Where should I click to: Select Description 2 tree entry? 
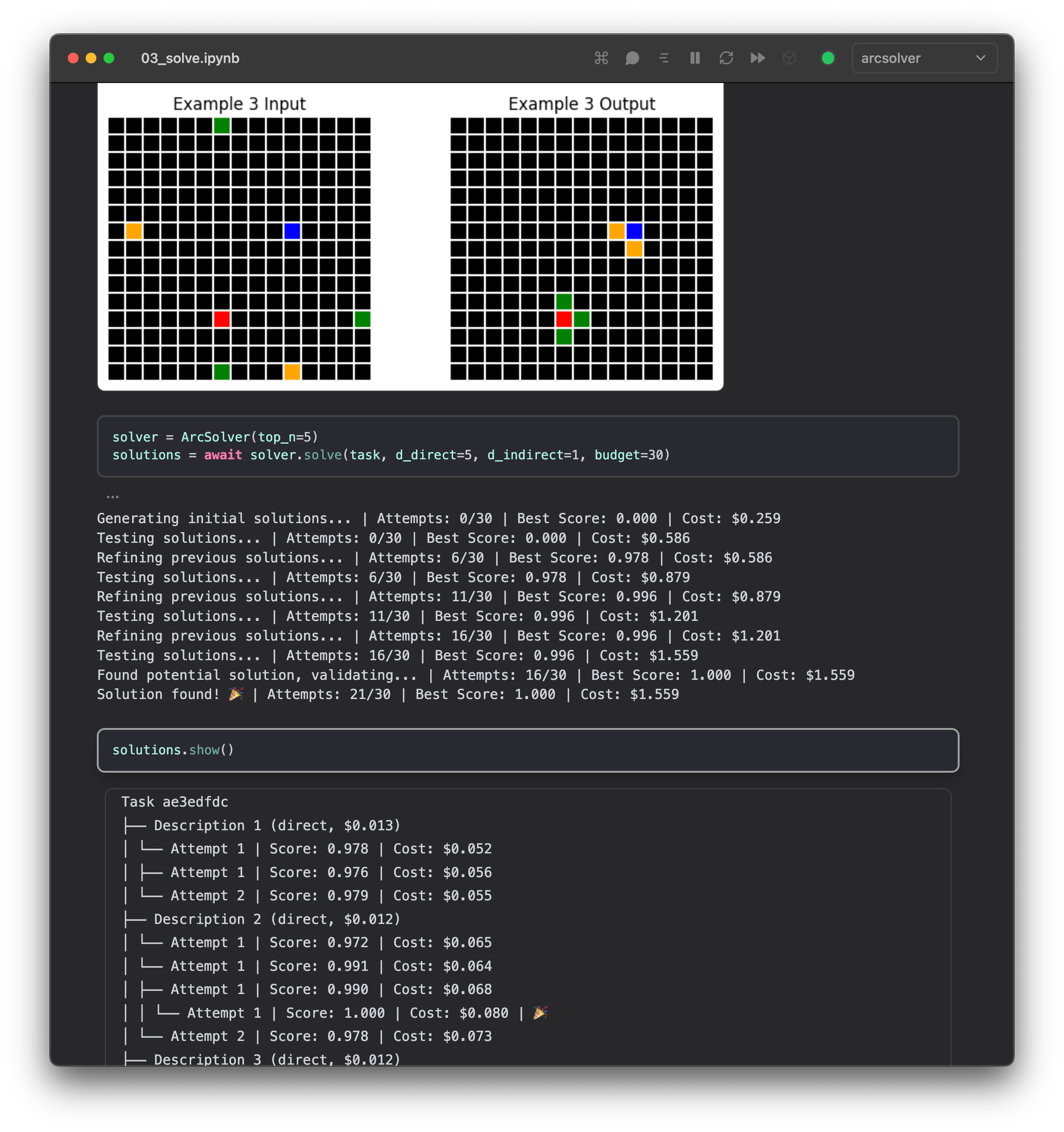pos(277,919)
